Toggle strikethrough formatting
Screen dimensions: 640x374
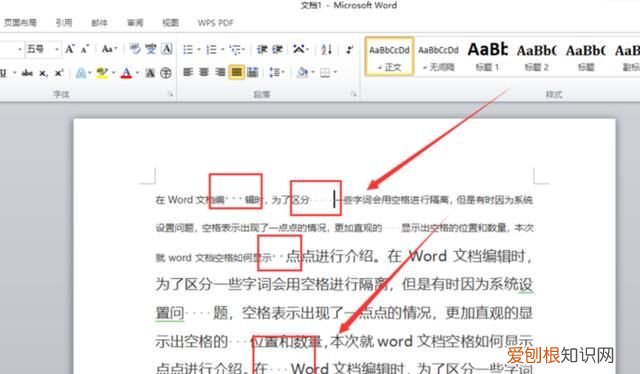click(x=27, y=73)
